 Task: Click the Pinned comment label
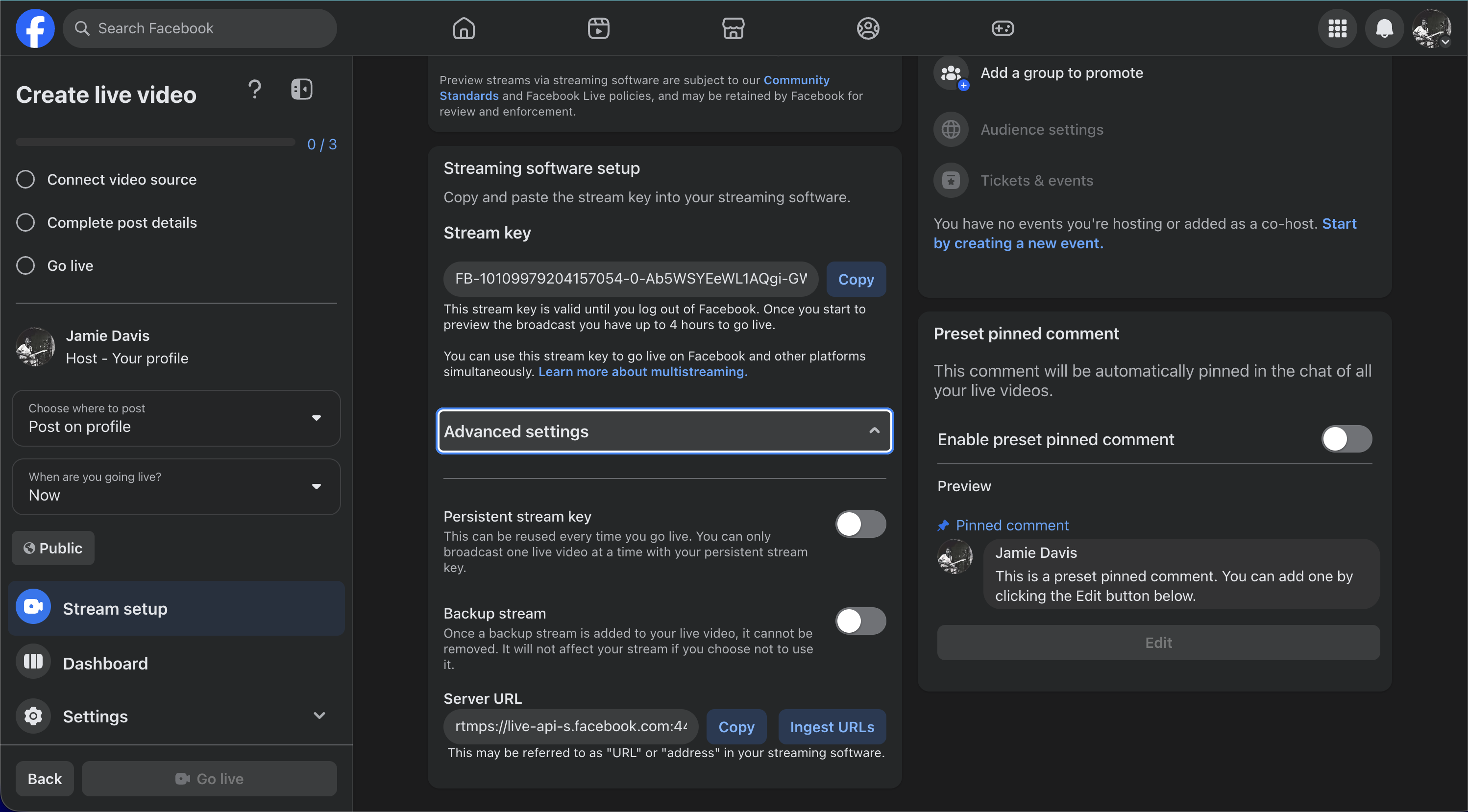coord(1012,525)
